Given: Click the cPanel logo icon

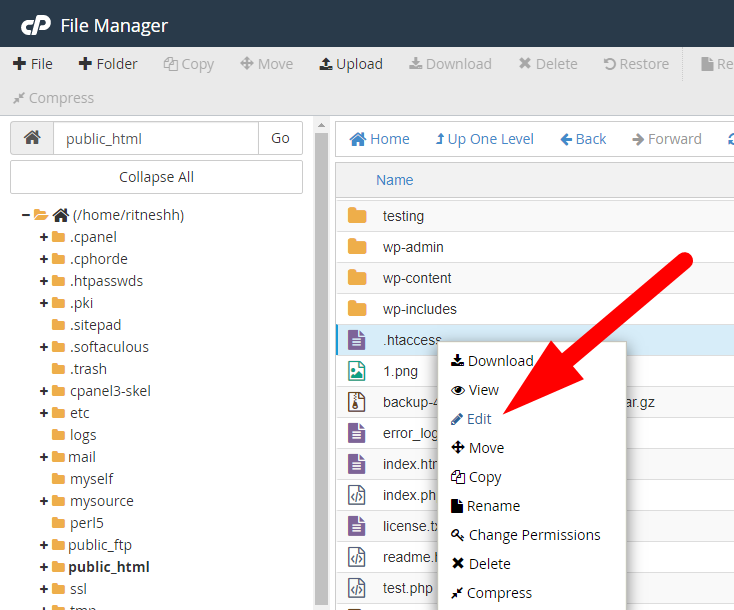Looking at the screenshot, I should (x=36, y=25).
